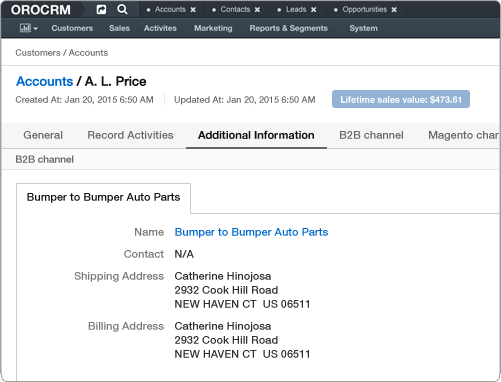Open the Customers menu
Viewport: 501px width, 382px height.
(72, 28)
